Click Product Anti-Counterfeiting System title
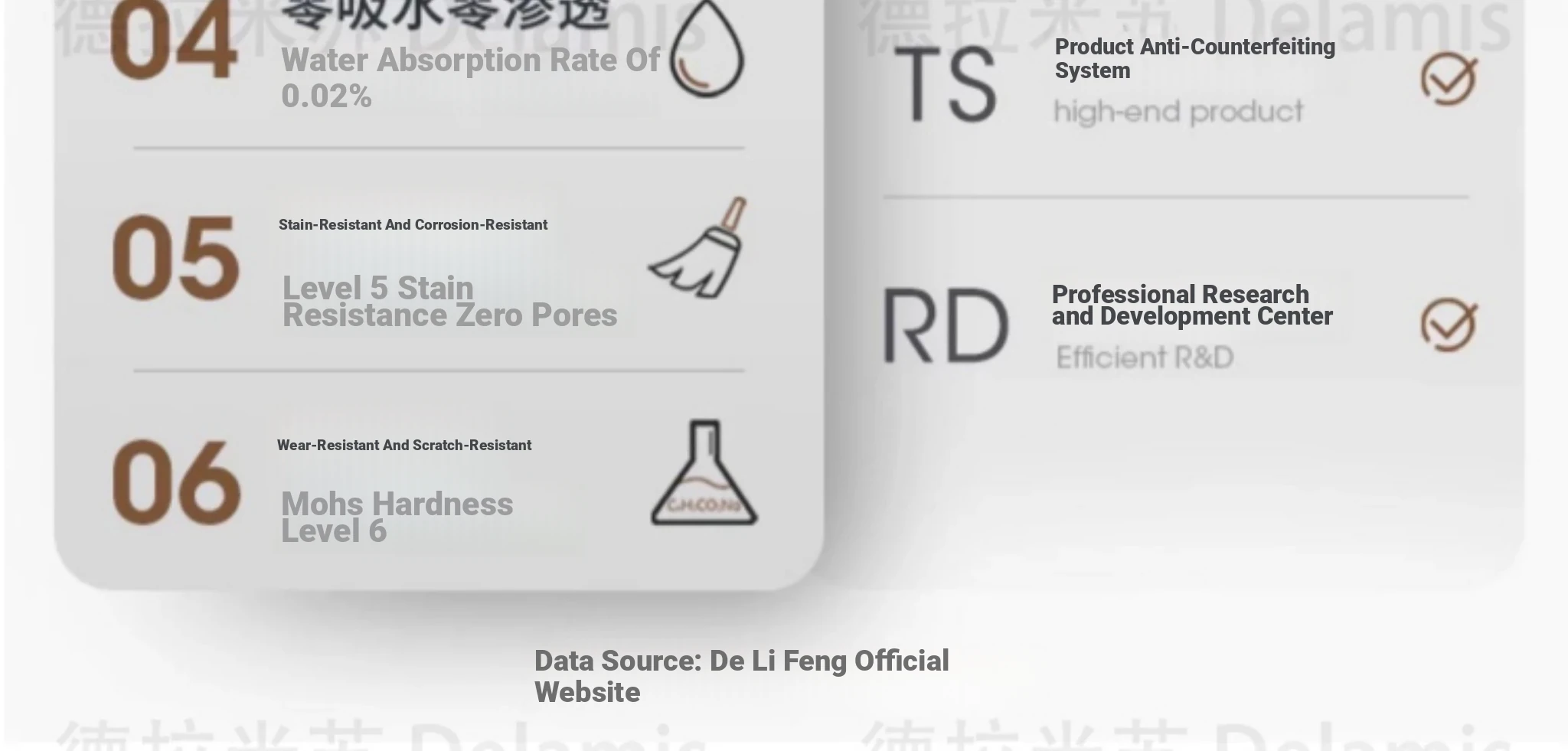The image size is (1568, 751). (x=1194, y=58)
